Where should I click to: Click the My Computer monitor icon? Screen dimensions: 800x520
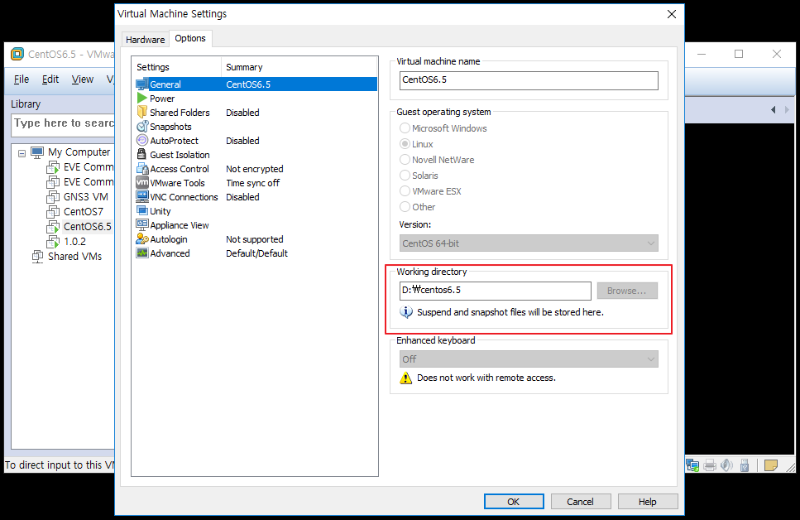click(x=37, y=152)
